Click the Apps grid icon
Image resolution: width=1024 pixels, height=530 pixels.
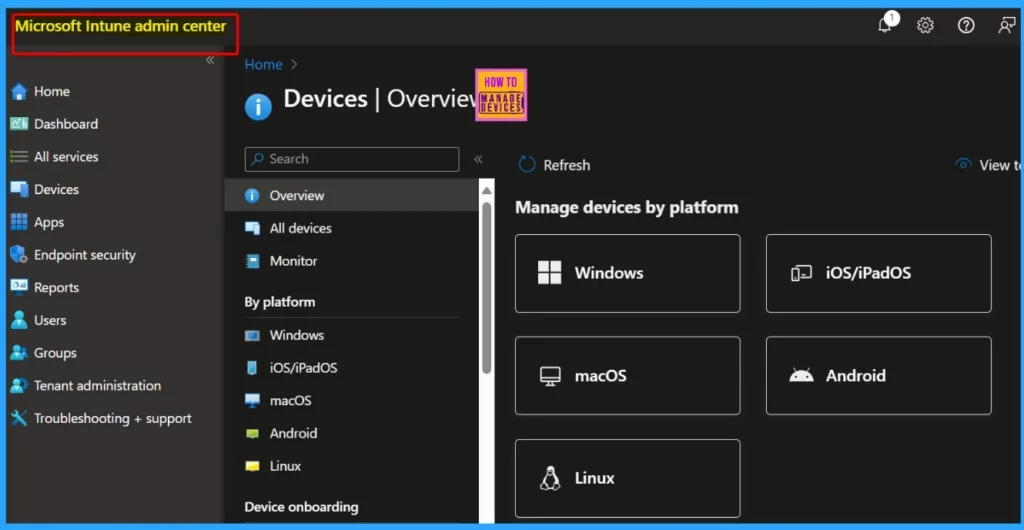pos(19,222)
